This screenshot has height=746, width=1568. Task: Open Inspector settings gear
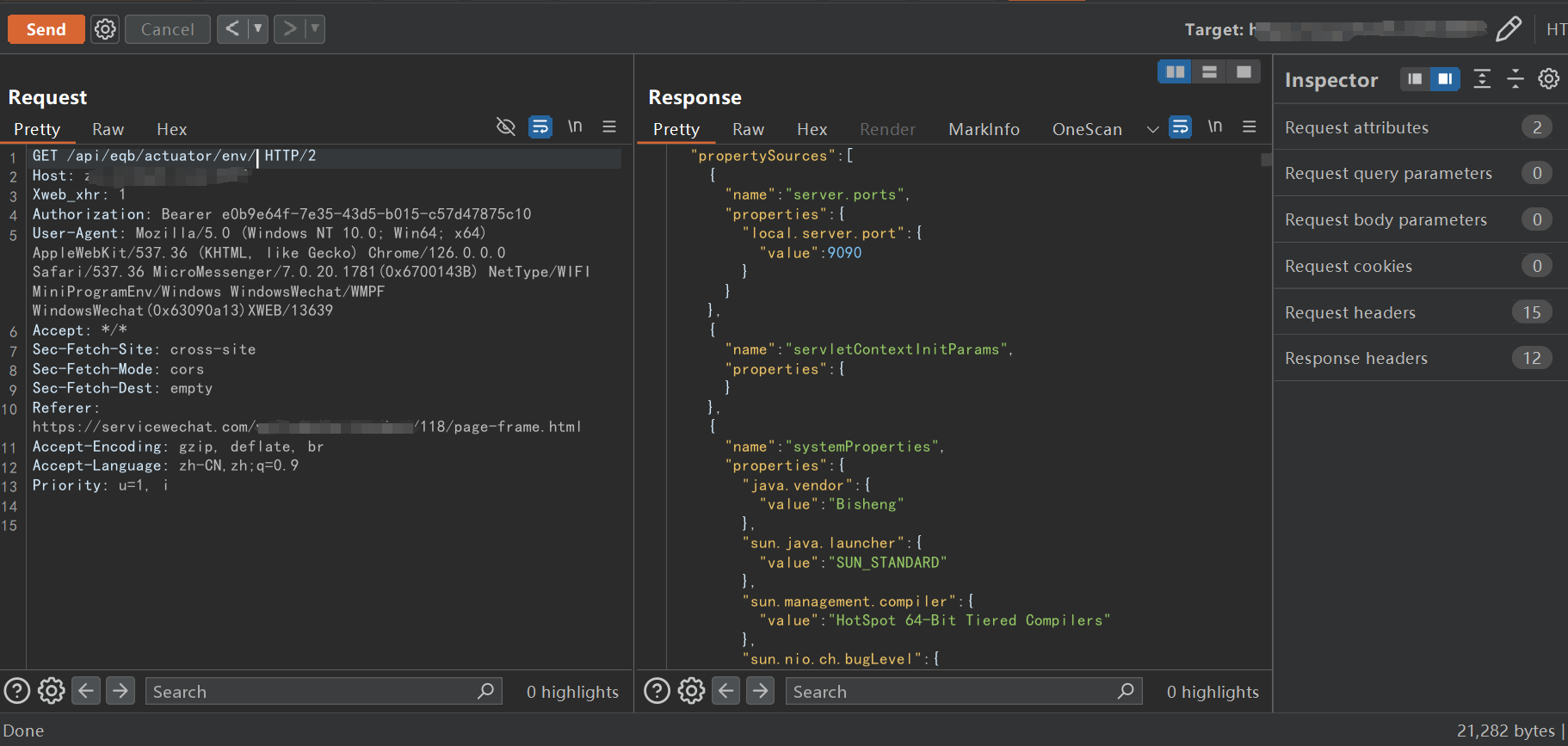1549,79
